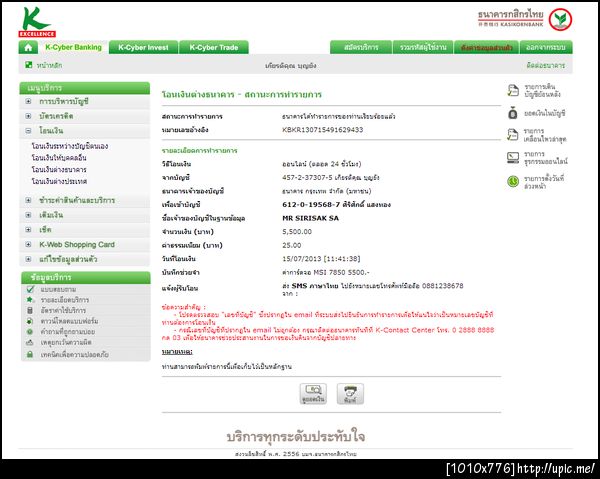The image size is (600, 479).
Task: Click the icon next to คำถามที่ถูกถามบ่อย
Action: [30, 332]
